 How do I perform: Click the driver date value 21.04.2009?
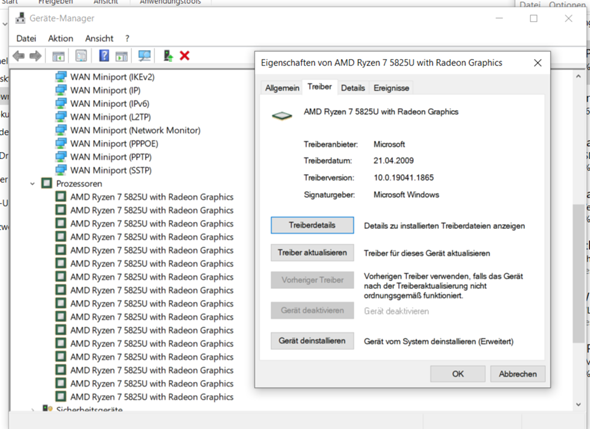click(x=393, y=161)
